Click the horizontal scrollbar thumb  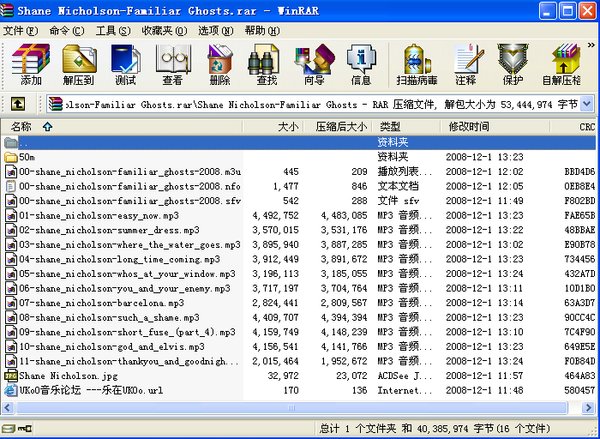coord(292,408)
